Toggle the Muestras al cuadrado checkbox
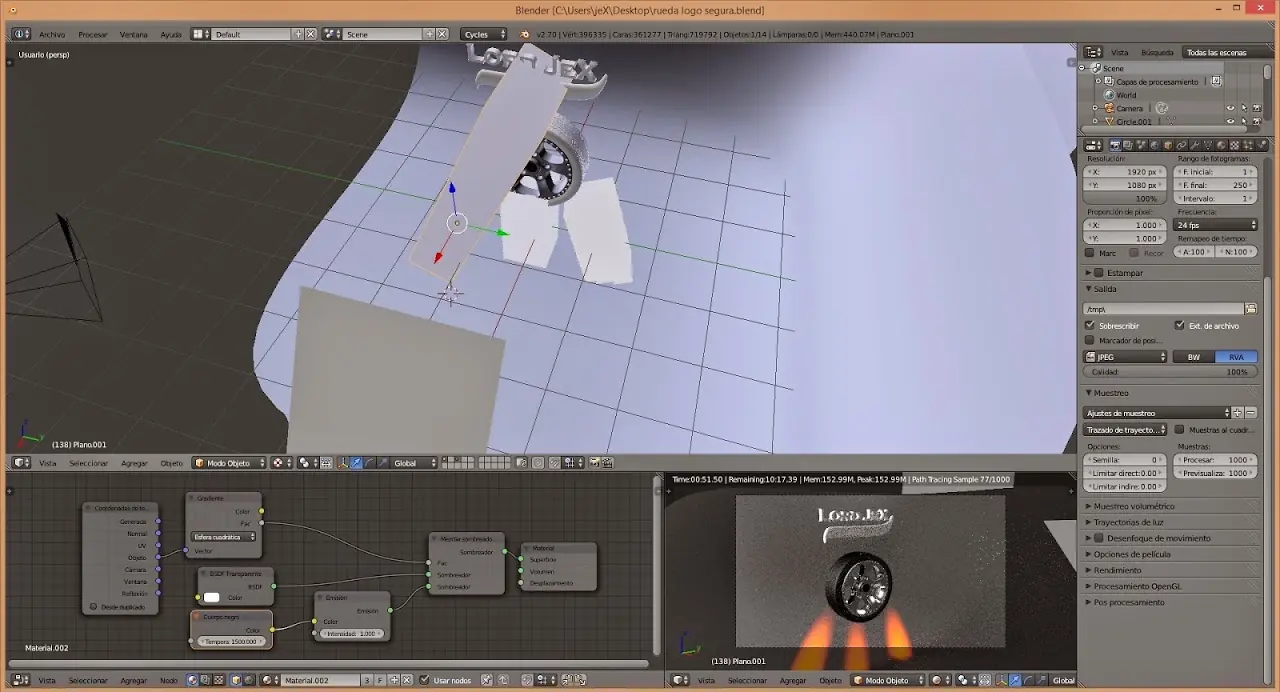Viewport: 1280px width, 692px height. [x=1179, y=430]
